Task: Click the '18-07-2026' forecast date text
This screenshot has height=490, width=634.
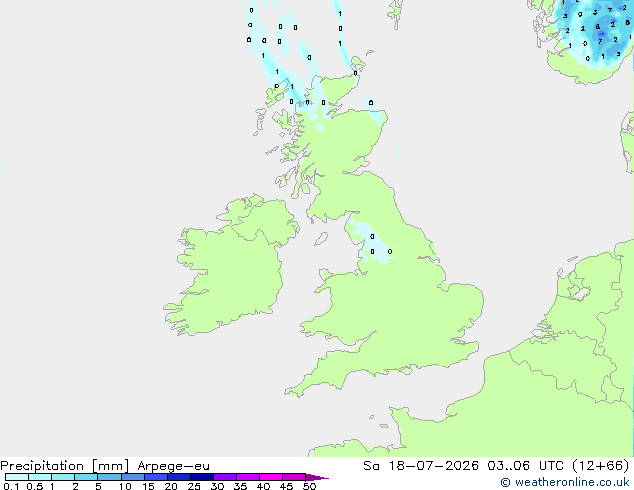Action: point(433,465)
